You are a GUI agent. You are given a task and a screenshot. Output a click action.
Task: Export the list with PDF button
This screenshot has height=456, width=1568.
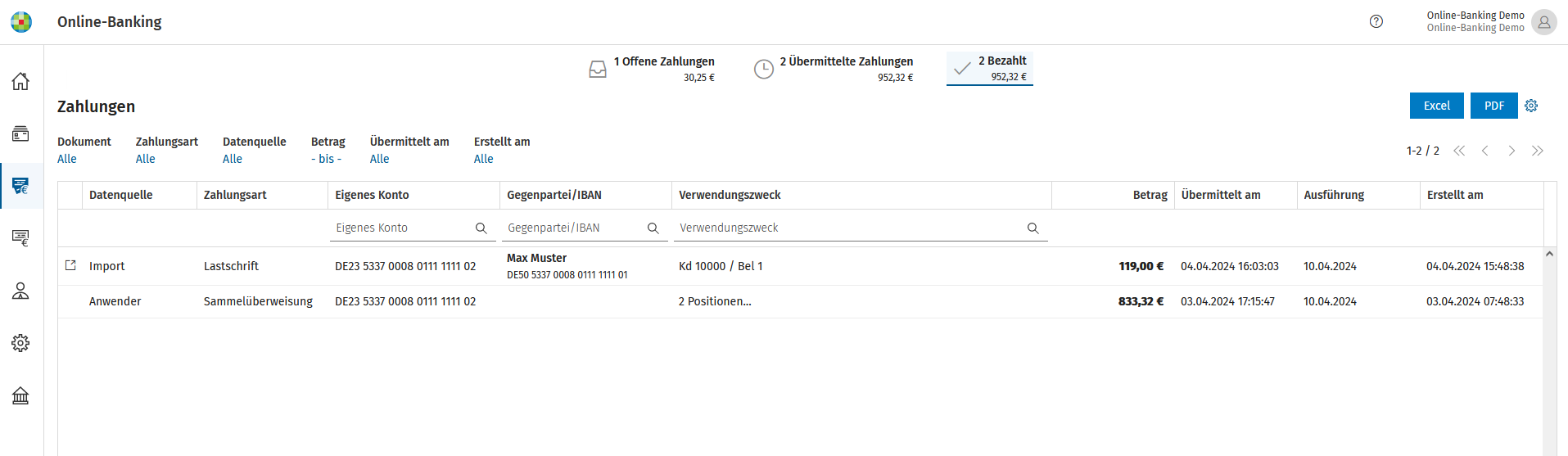(1494, 106)
